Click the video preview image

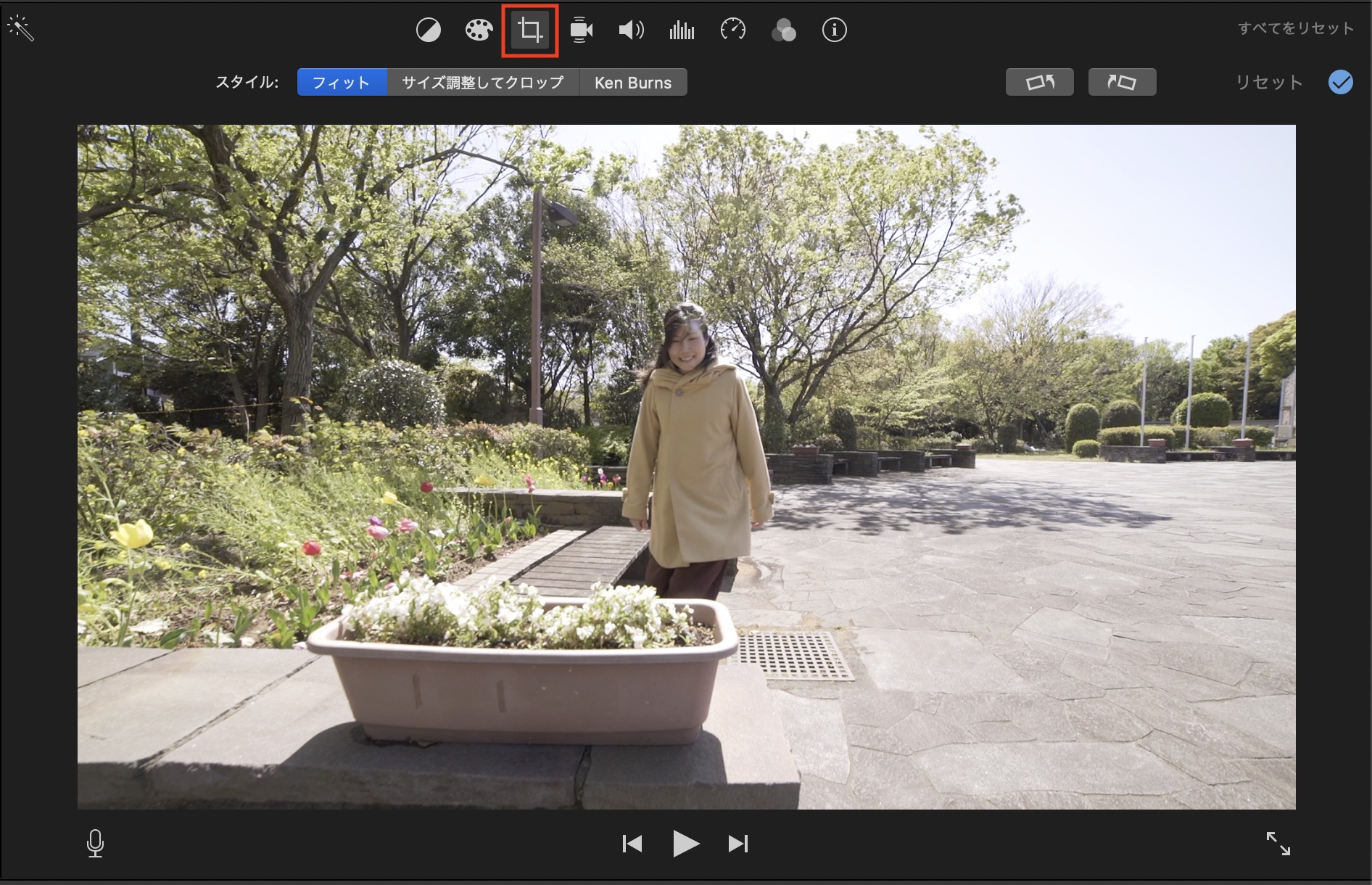click(686, 467)
